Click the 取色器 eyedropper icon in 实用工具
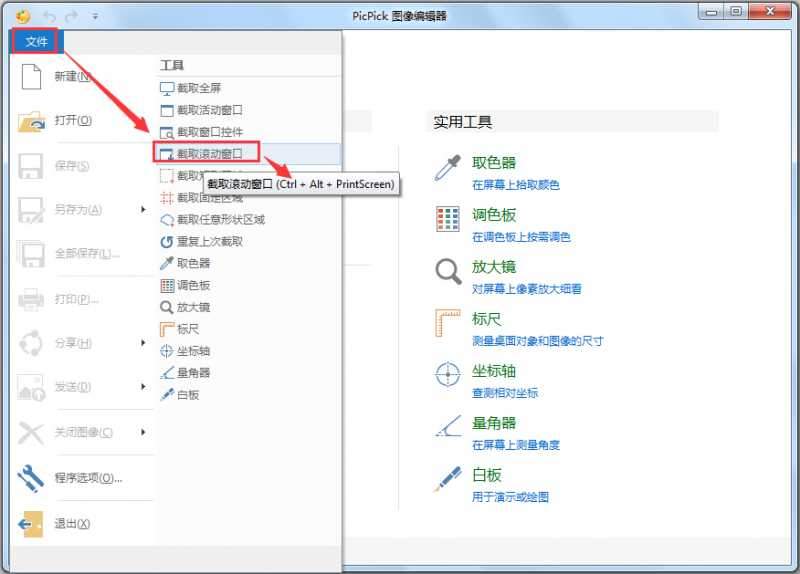Image resolution: width=800 pixels, height=574 pixels. (446, 168)
